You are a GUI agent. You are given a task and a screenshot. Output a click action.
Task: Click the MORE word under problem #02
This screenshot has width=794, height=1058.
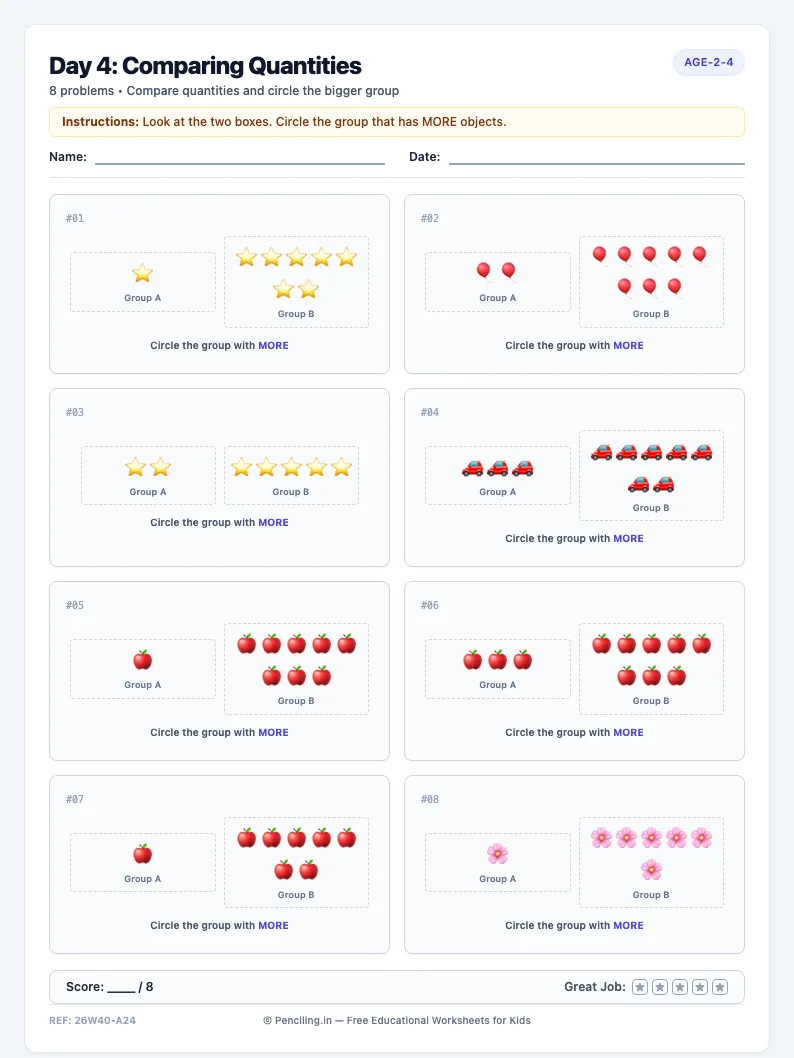coord(628,345)
